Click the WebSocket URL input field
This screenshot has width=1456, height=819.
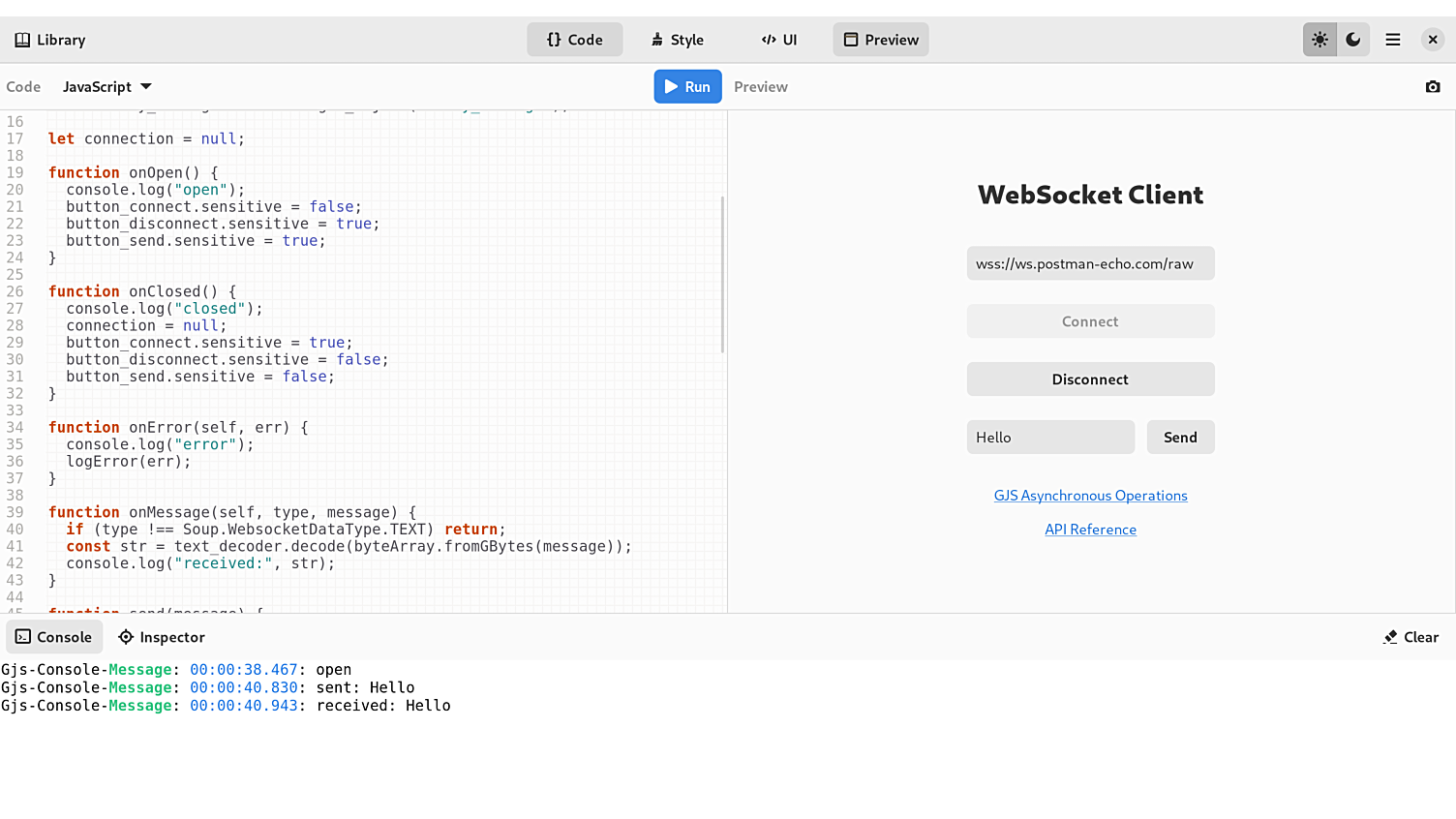[x=1090, y=263]
